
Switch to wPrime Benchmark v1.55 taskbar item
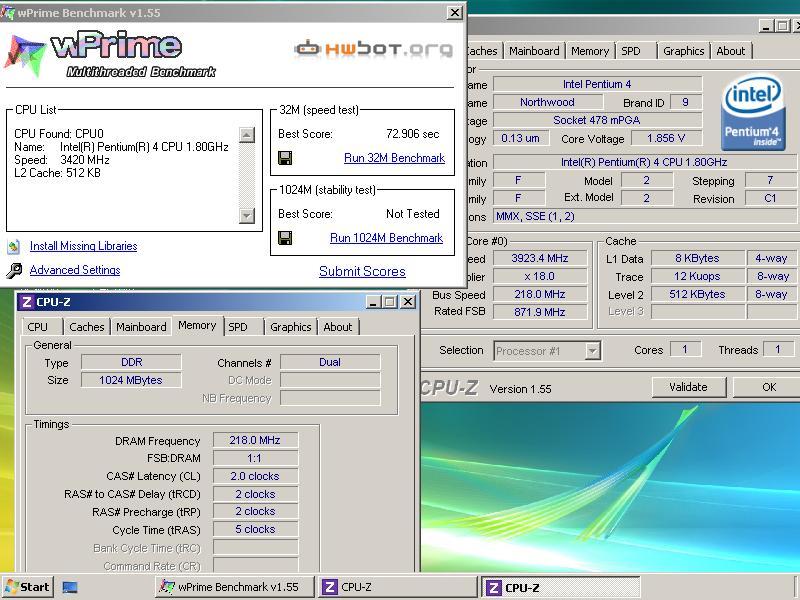235,587
